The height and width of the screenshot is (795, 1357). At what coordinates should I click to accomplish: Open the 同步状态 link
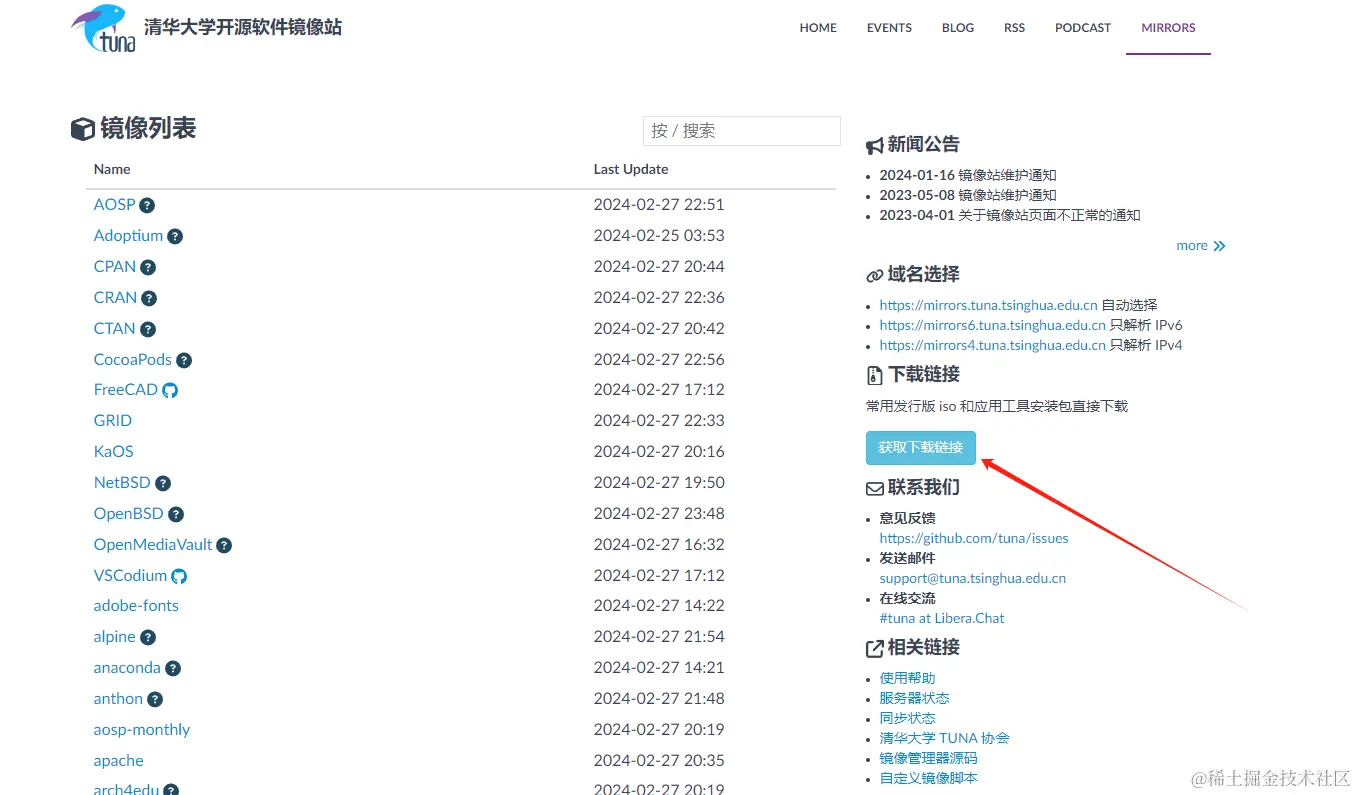tap(908, 718)
